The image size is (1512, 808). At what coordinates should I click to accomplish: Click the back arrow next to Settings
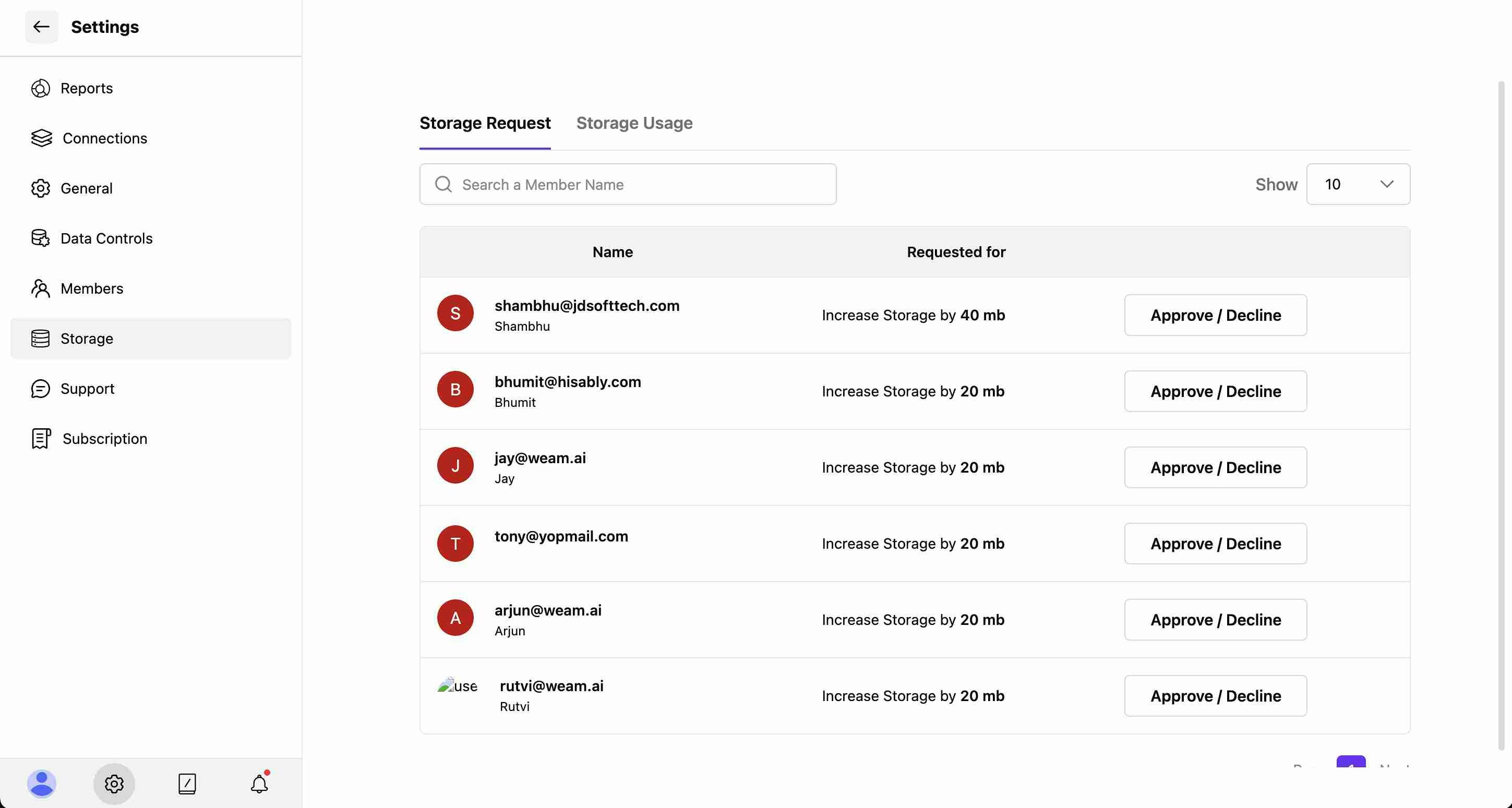41,27
